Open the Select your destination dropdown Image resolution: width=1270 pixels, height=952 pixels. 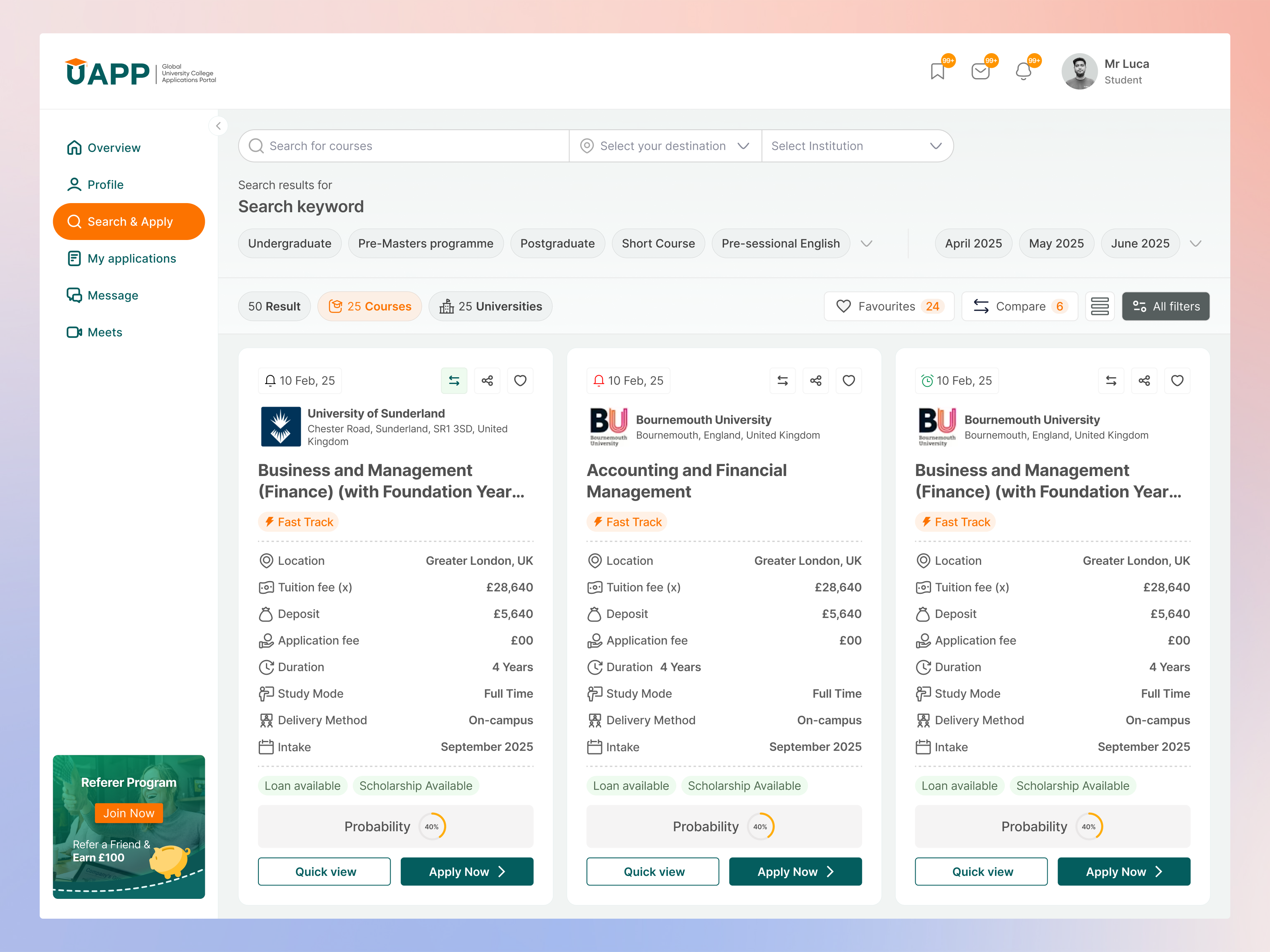point(666,146)
